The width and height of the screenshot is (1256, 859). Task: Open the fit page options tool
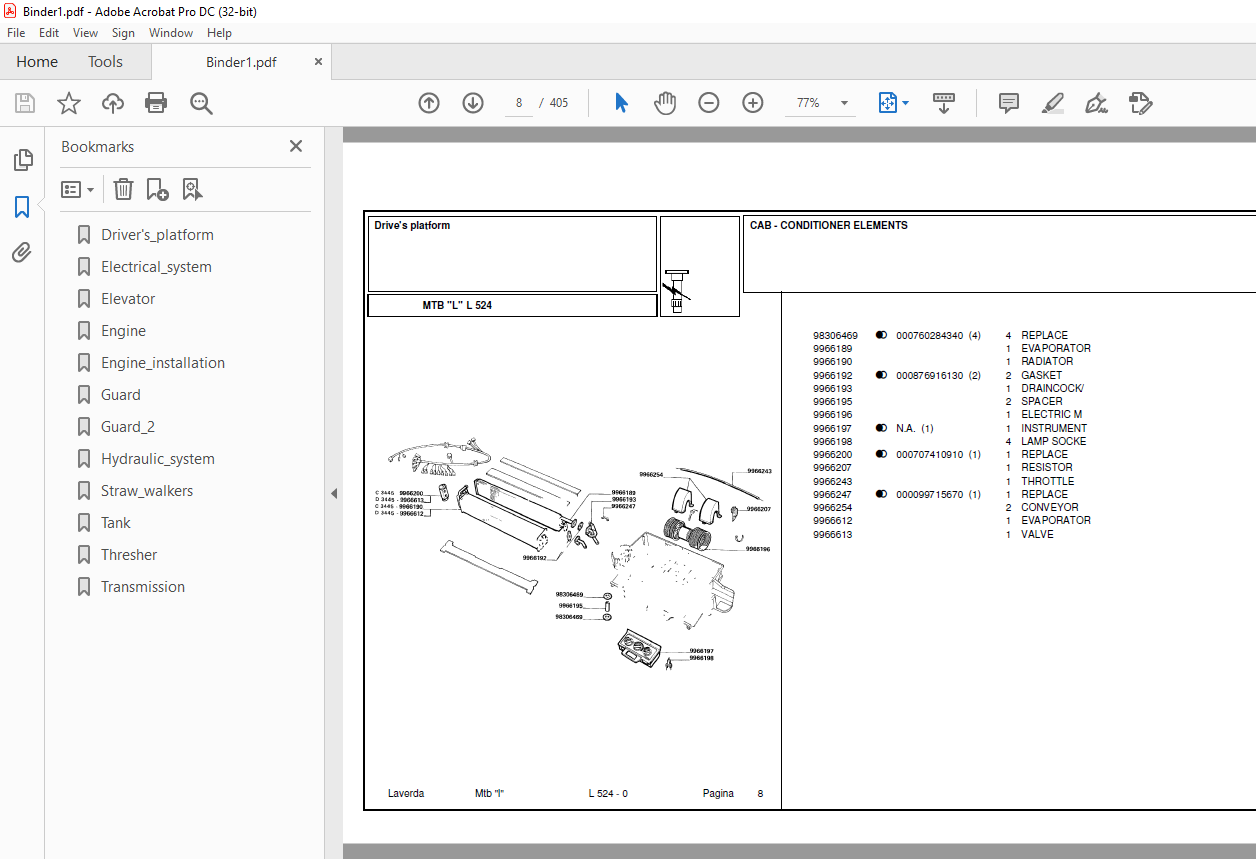893,103
